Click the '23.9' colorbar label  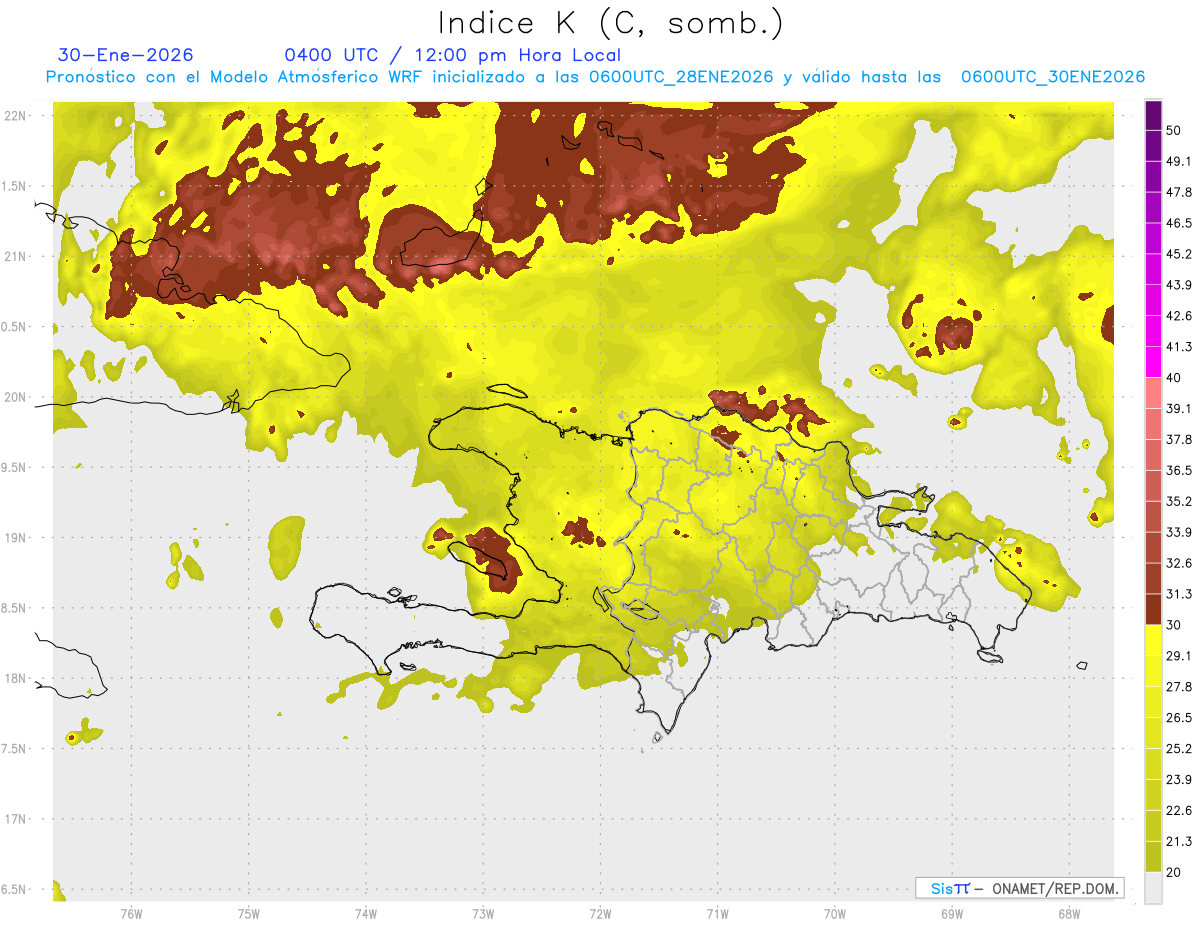click(1179, 780)
